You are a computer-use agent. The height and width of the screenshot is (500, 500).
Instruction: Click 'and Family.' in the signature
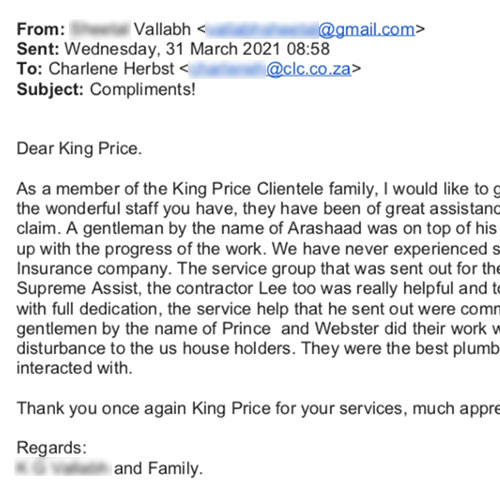[158, 468]
